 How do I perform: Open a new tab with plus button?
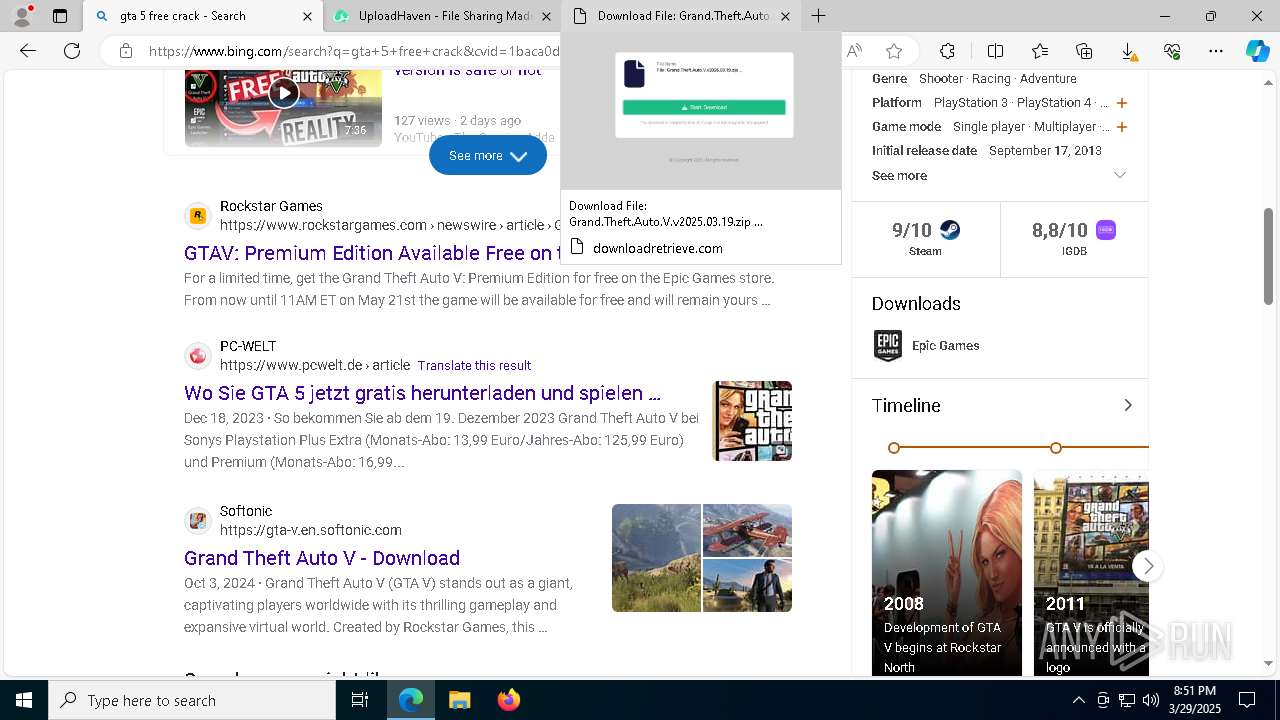[x=818, y=16]
